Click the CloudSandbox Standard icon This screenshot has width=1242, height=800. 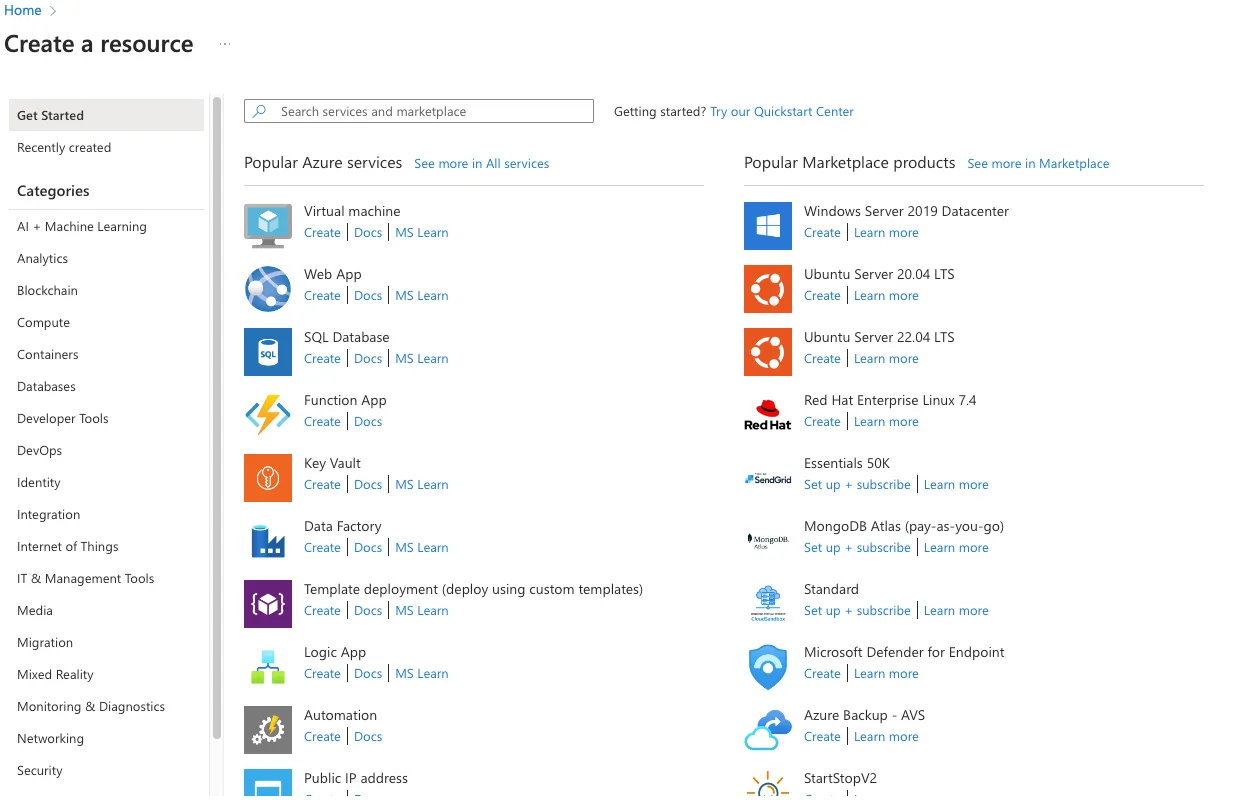(768, 604)
